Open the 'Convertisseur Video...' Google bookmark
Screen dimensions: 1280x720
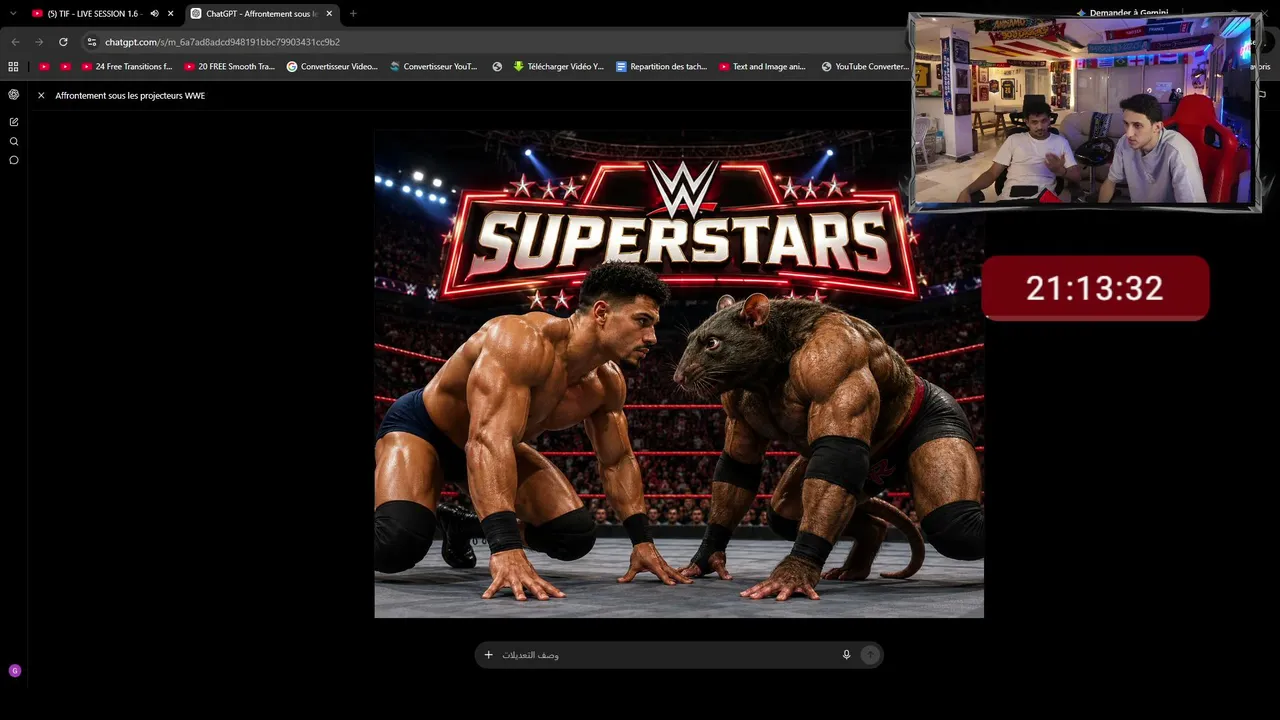tap(332, 67)
